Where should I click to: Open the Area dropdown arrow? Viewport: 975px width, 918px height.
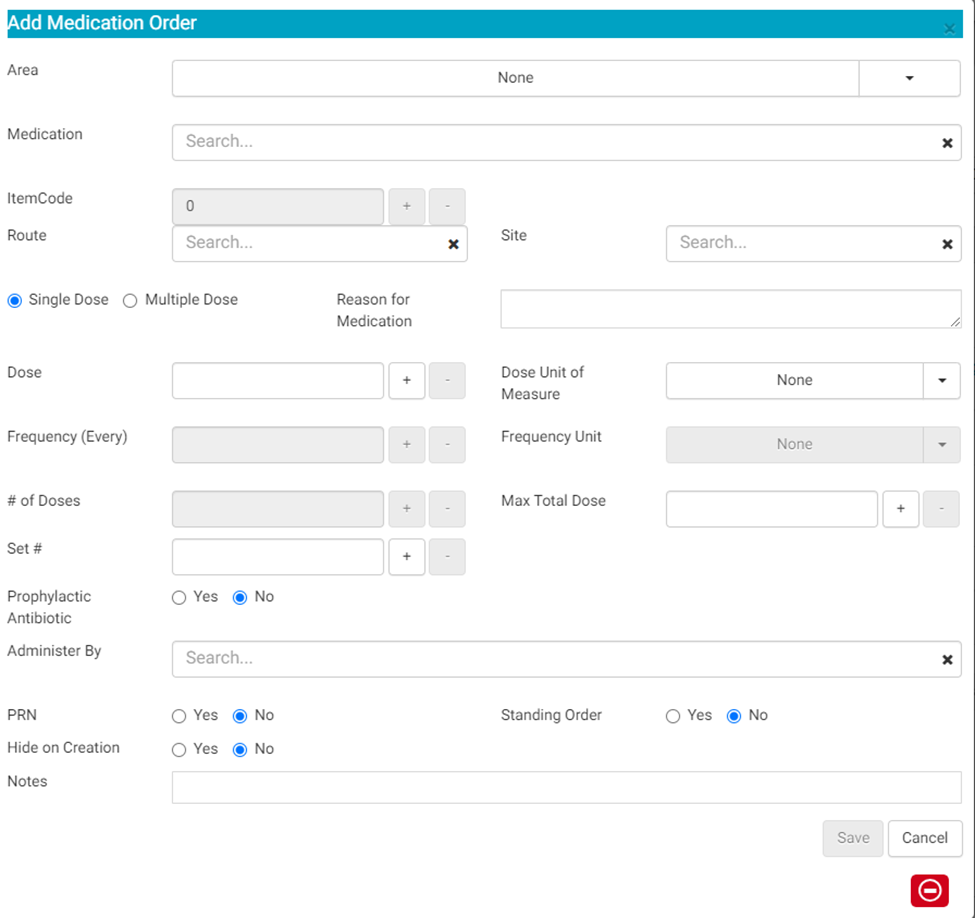[909, 78]
